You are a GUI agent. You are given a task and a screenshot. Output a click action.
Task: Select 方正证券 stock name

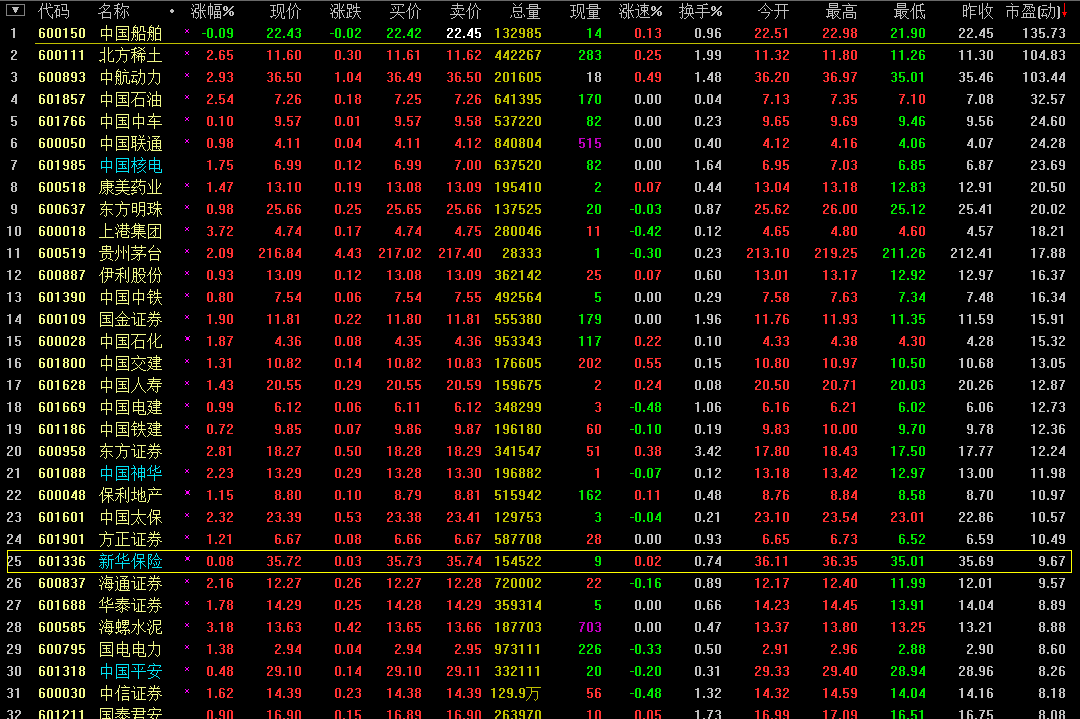click(131, 539)
